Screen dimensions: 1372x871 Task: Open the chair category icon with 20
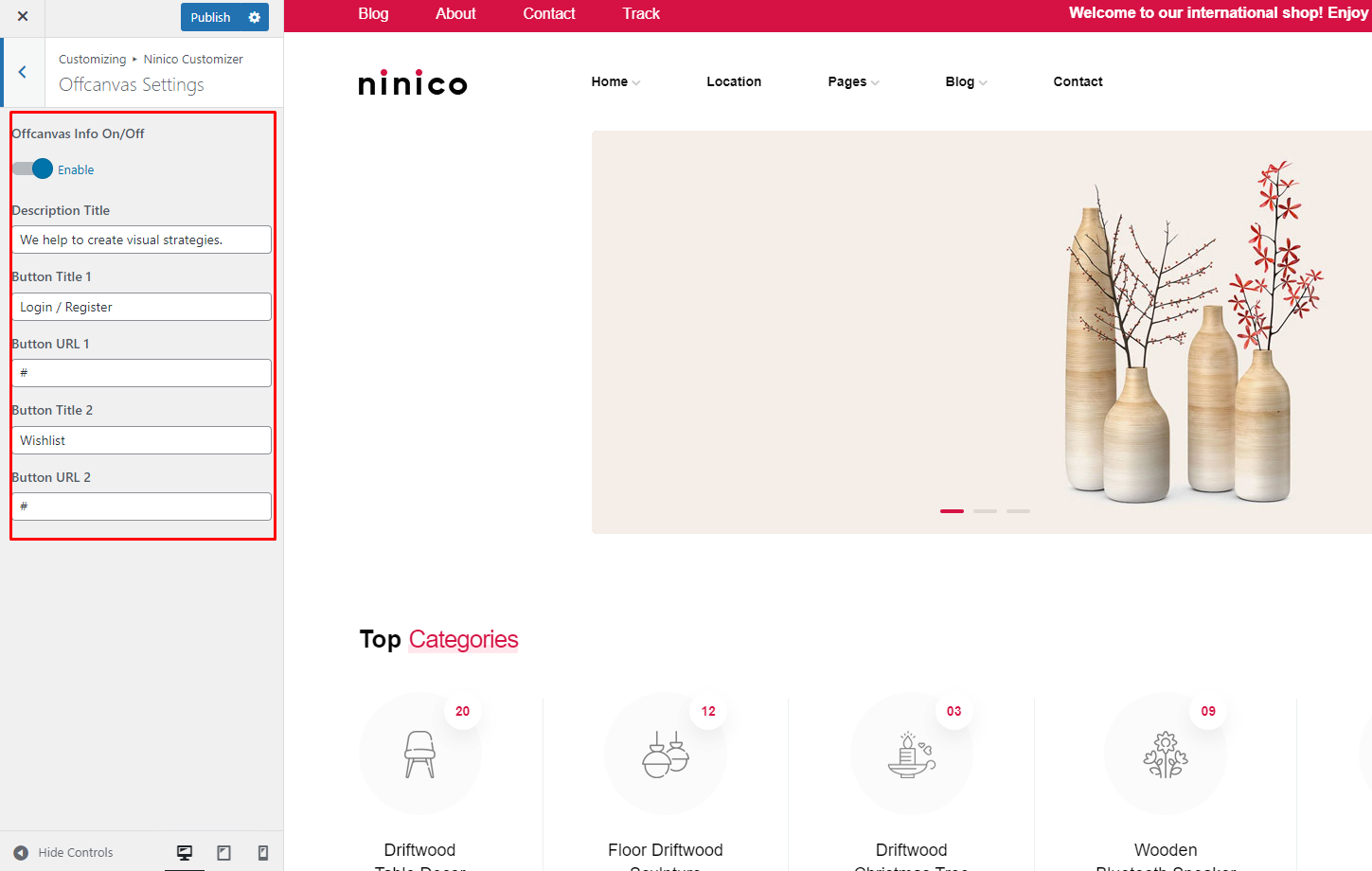pyautogui.click(x=420, y=754)
